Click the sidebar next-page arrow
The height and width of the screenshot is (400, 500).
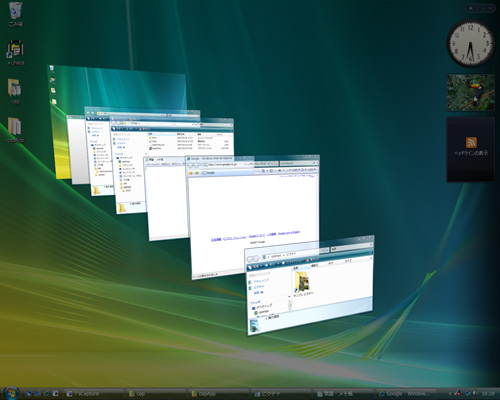click(491, 8)
